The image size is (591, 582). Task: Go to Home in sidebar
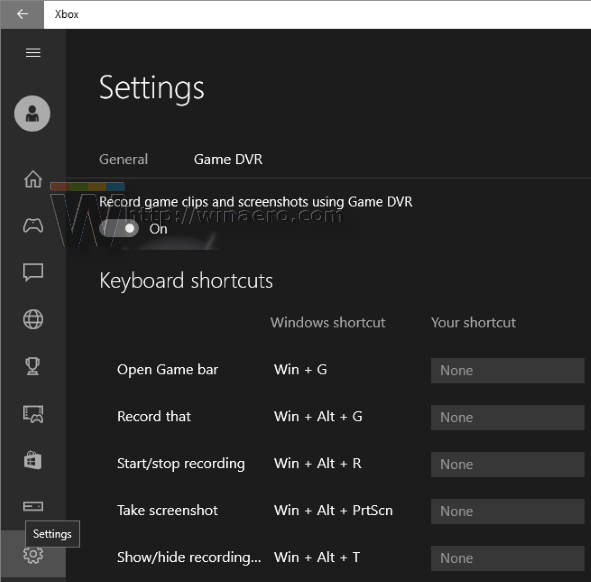(x=33, y=179)
